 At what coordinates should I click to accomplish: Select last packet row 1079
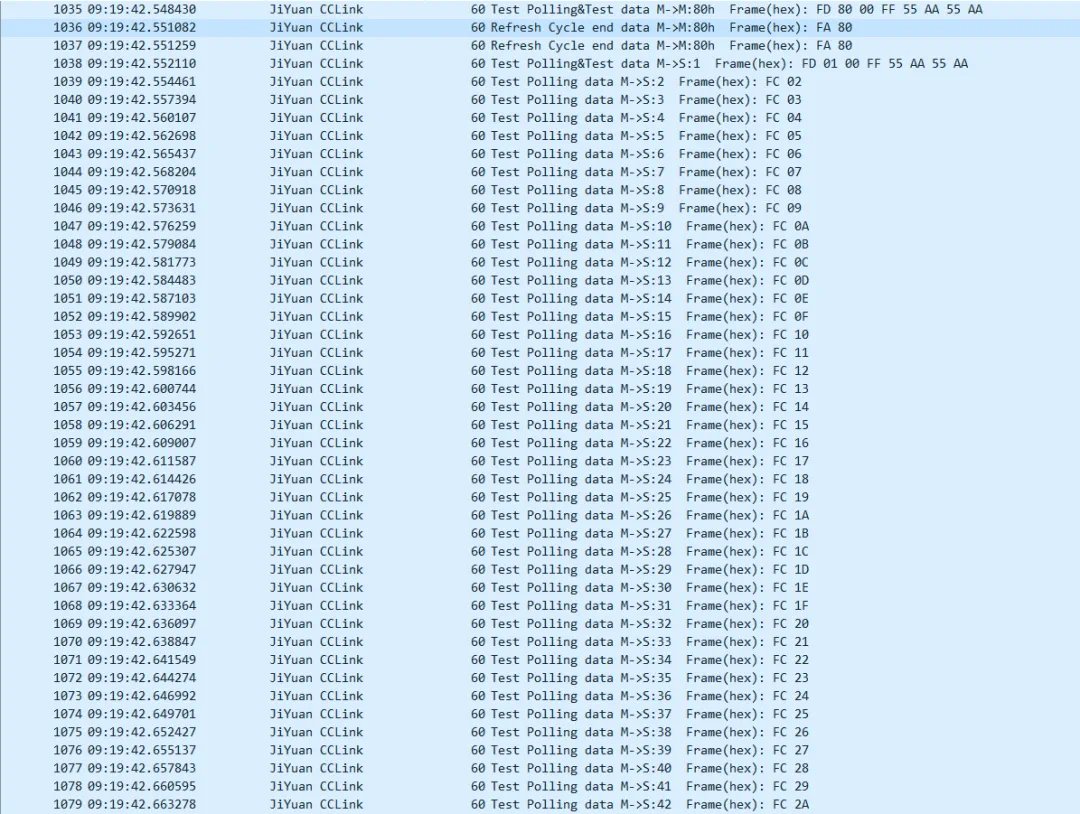[x=540, y=804]
